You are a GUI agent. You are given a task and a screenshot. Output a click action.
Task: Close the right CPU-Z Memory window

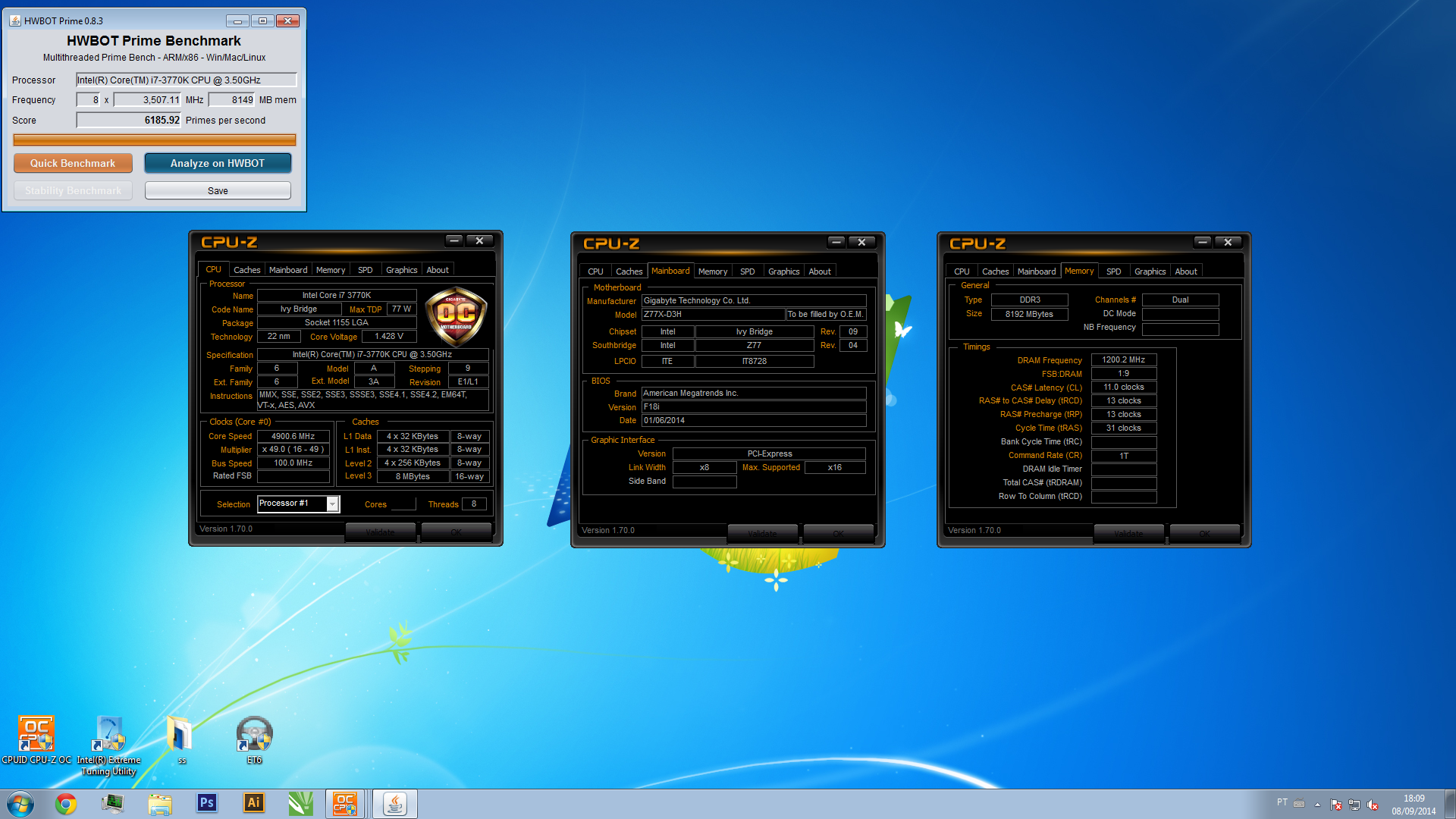coord(1228,242)
